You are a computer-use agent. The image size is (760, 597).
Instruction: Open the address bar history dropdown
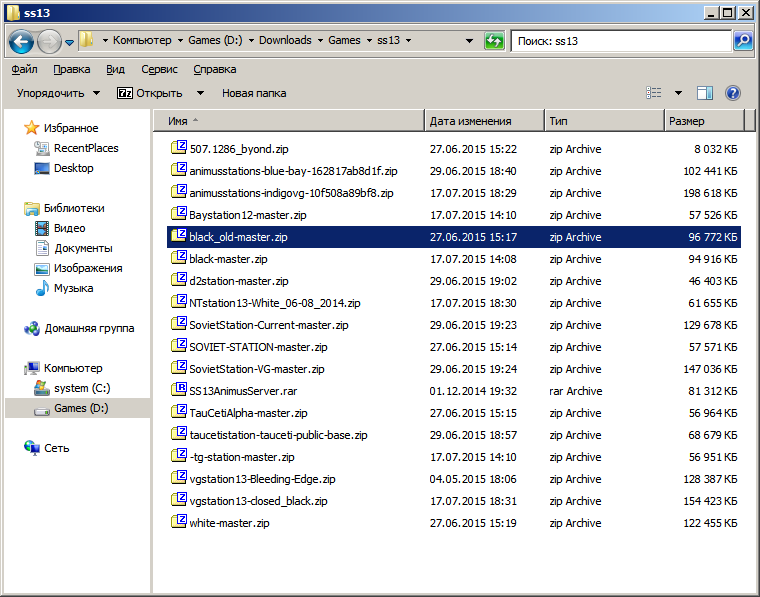(469, 41)
